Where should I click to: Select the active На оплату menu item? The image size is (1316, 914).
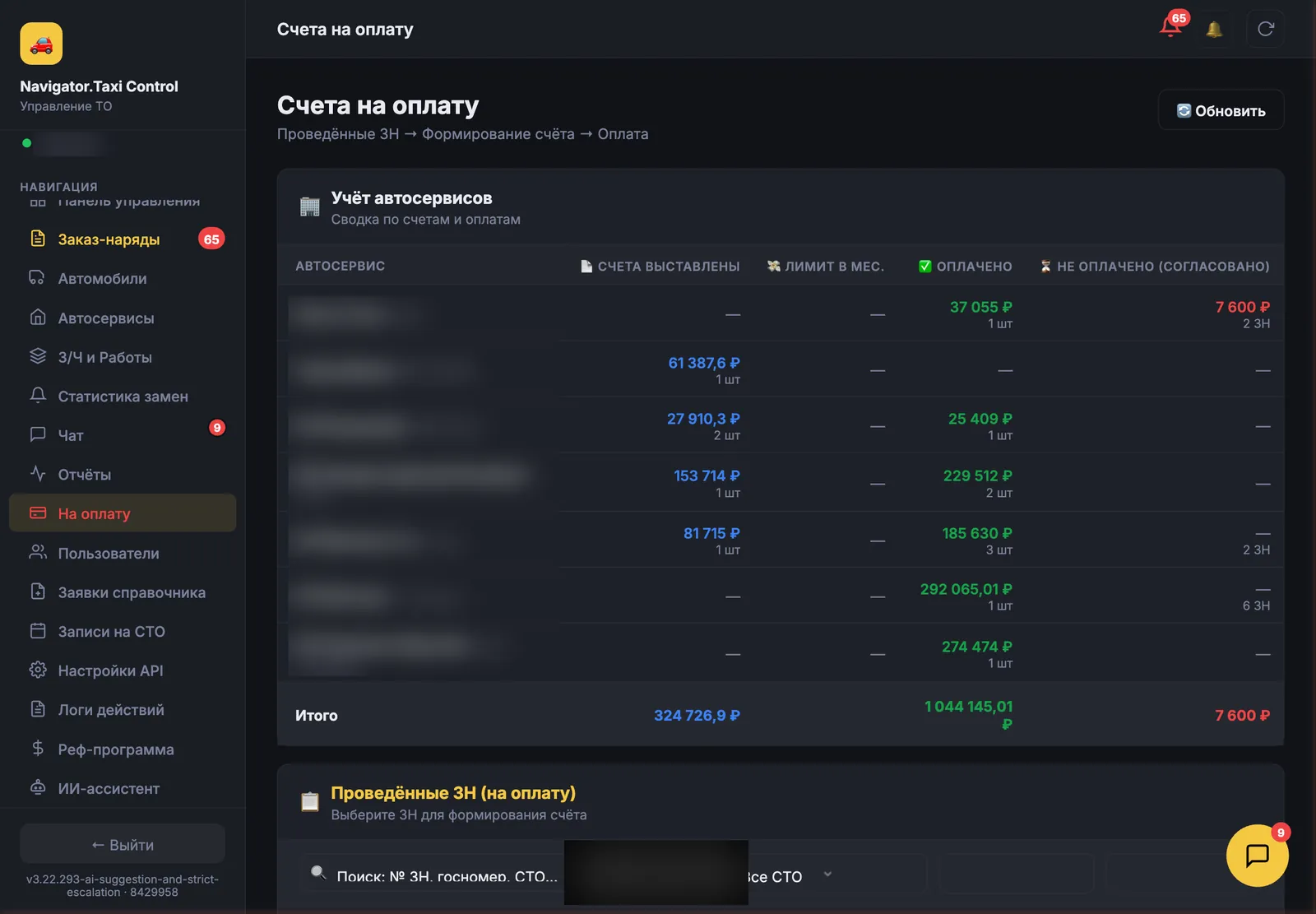pos(123,513)
